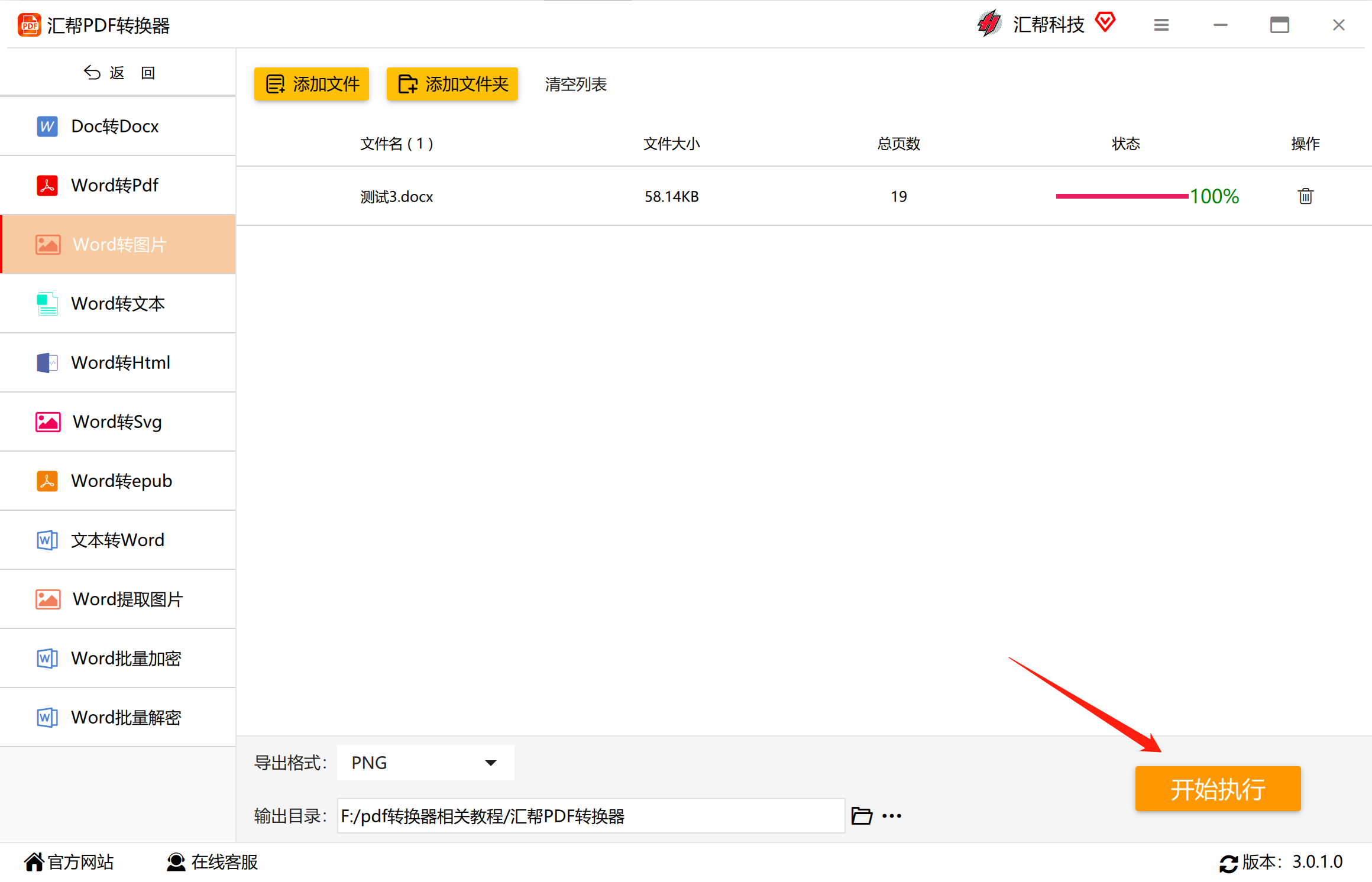Viewport: 1372px width, 882px height.
Task: Click the 汇帮PDF转换器 app logo
Action: (x=30, y=25)
